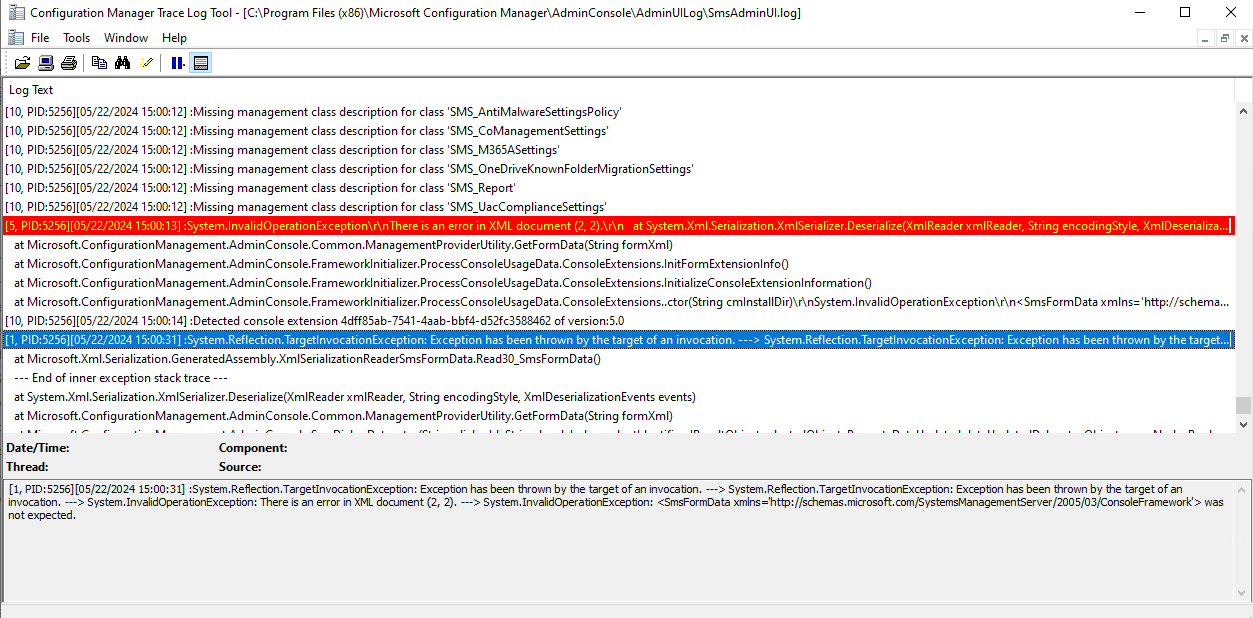
Task: Select the ConsoleExtensions..ctor(String cmInstallDir) line
Action: point(619,302)
